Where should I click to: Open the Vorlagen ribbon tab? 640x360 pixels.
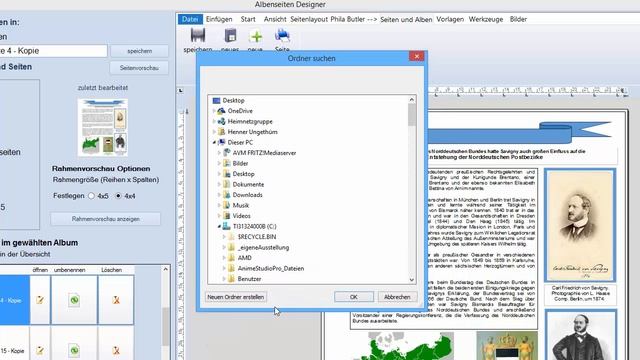pos(450,19)
